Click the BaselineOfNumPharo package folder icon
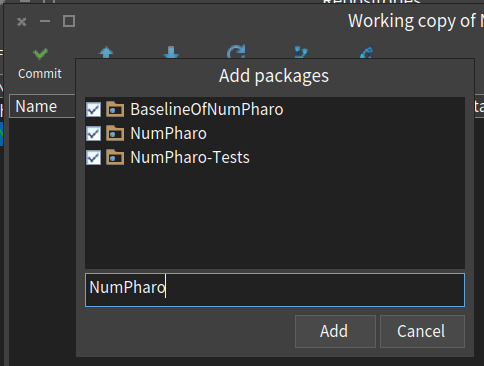The image size is (484, 366). coord(115,109)
